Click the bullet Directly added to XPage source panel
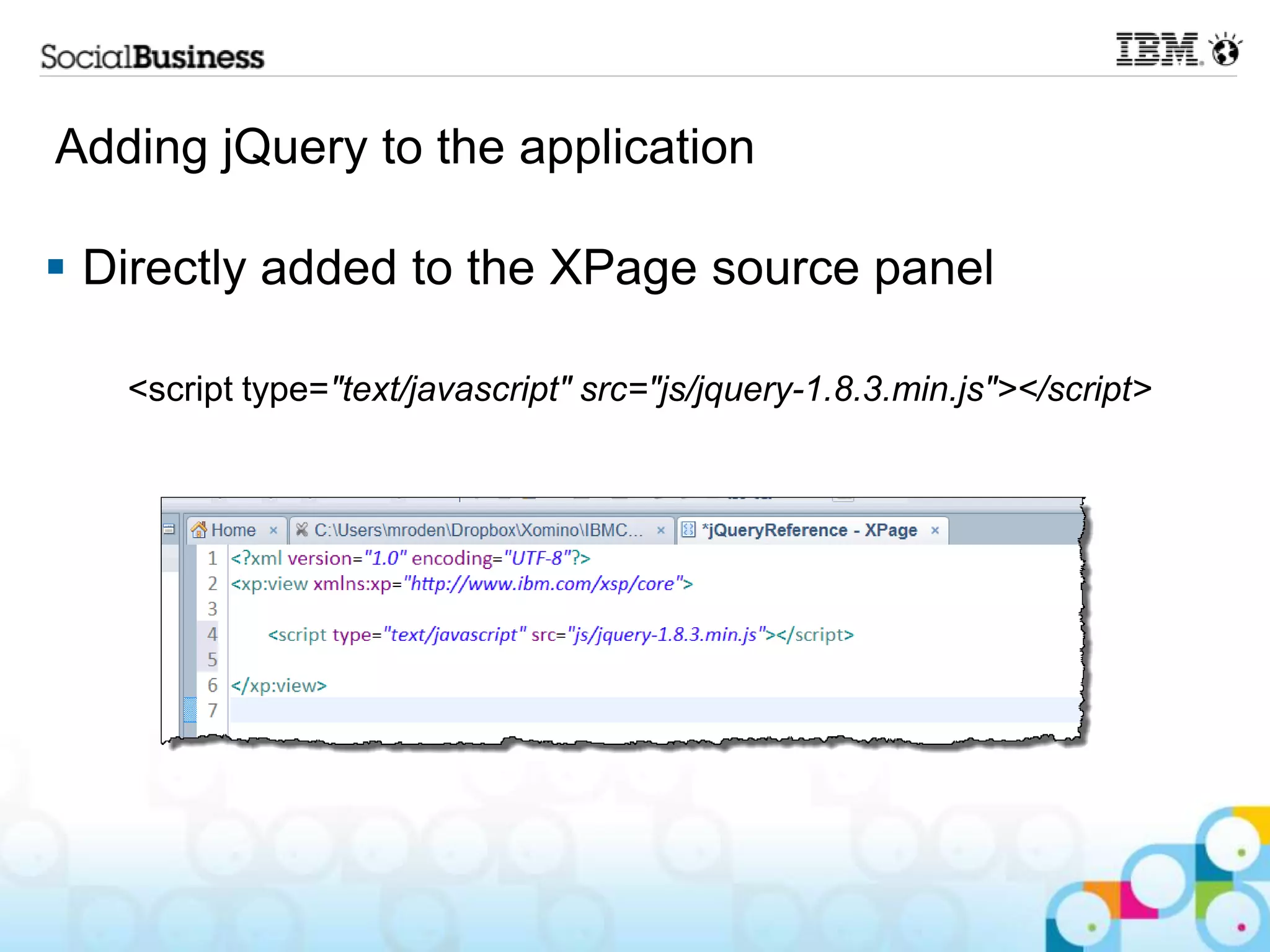The image size is (1270, 952). (x=538, y=268)
